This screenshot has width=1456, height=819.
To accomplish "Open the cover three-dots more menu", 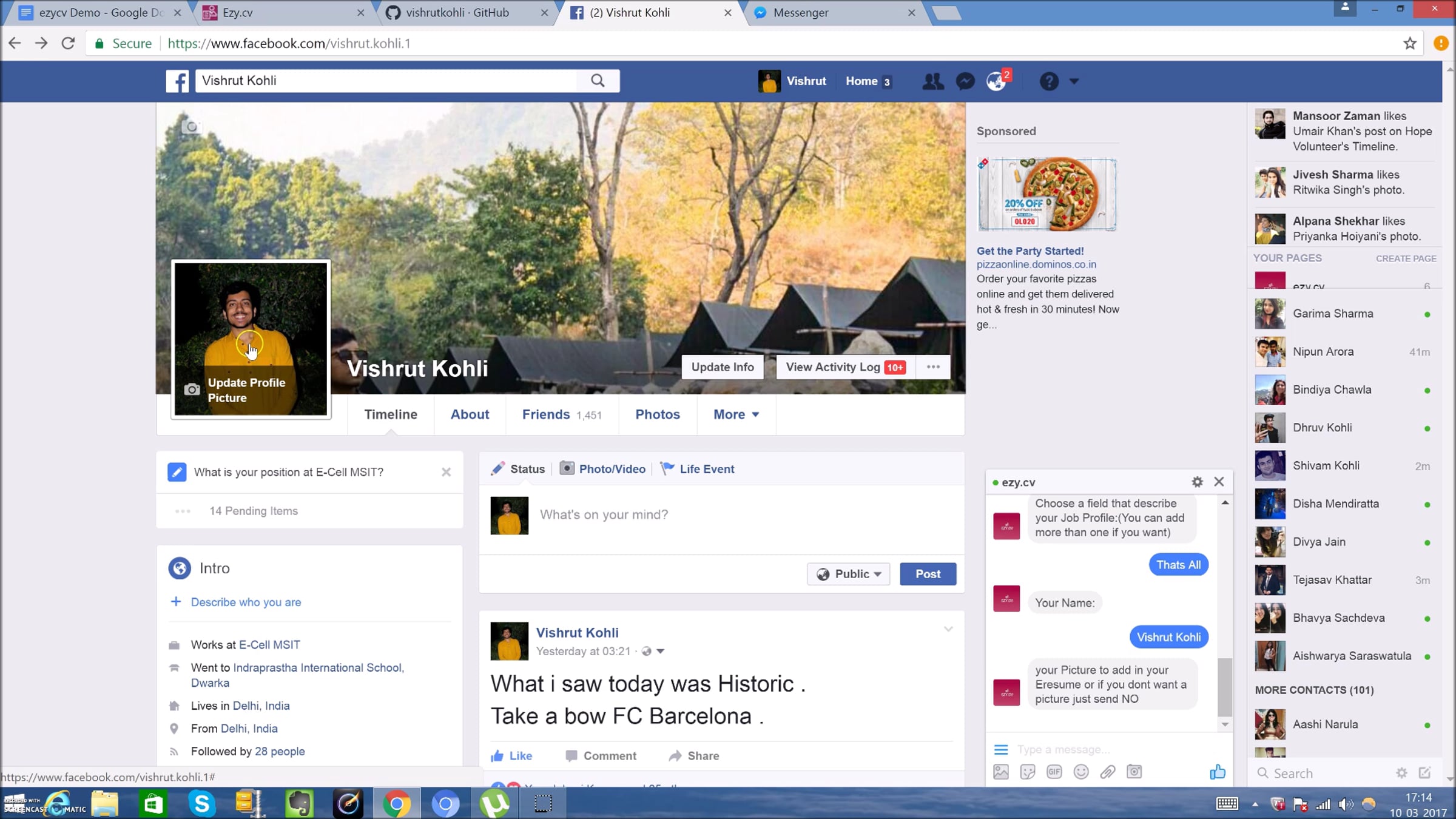I will [x=933, y=367].
